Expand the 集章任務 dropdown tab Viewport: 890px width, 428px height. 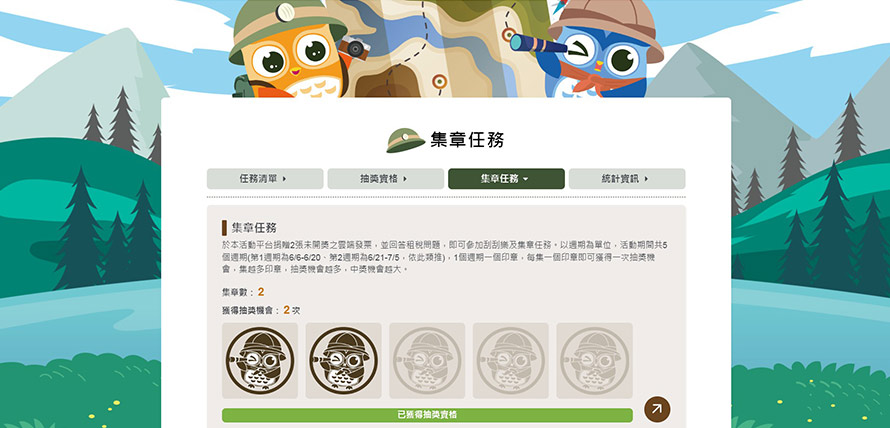(506, 179)
